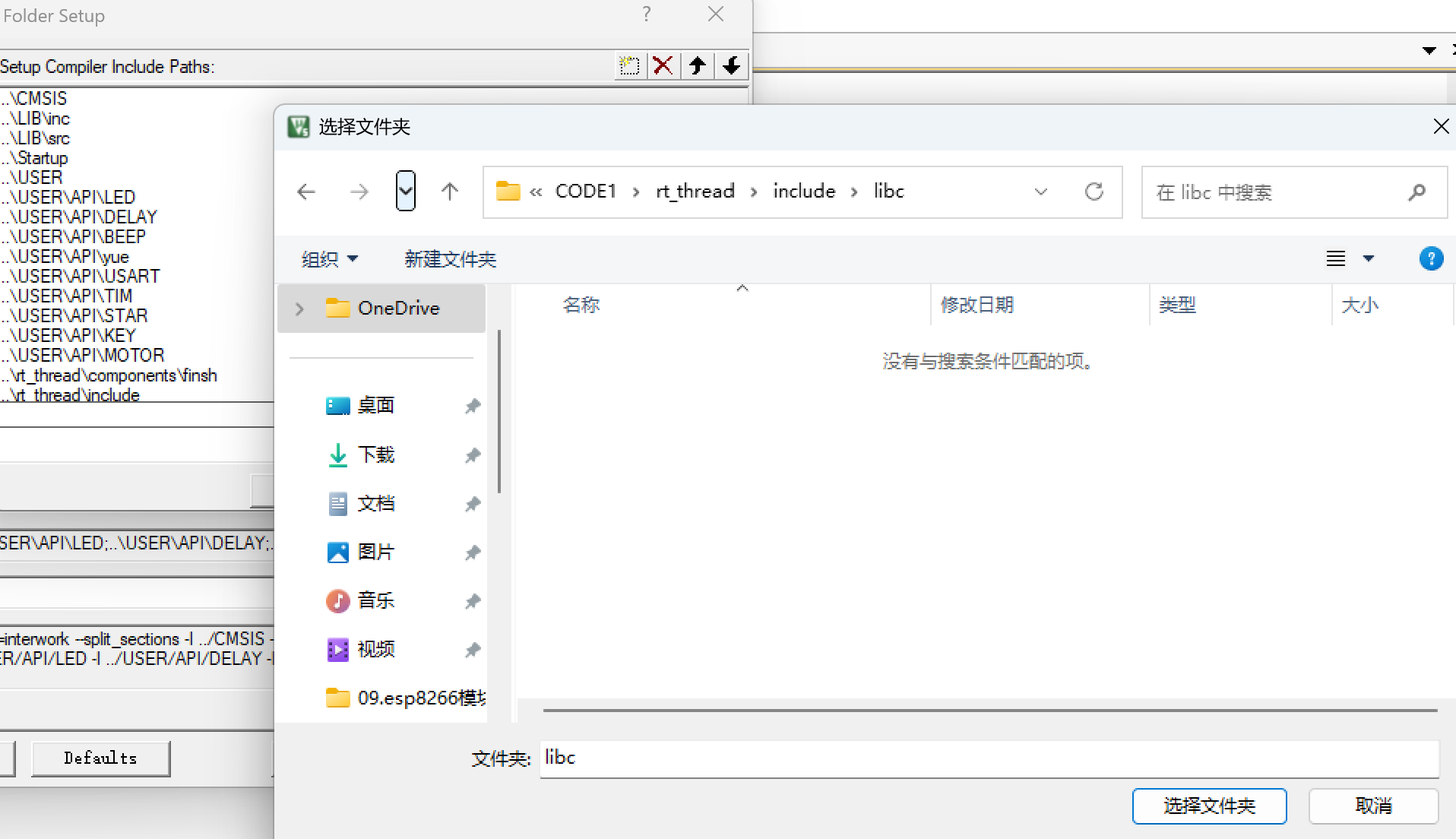The width and height of the screenshot is (1456, 839).
Task: Unpin 下载 via its pin icon
Action: click(473, 454)
